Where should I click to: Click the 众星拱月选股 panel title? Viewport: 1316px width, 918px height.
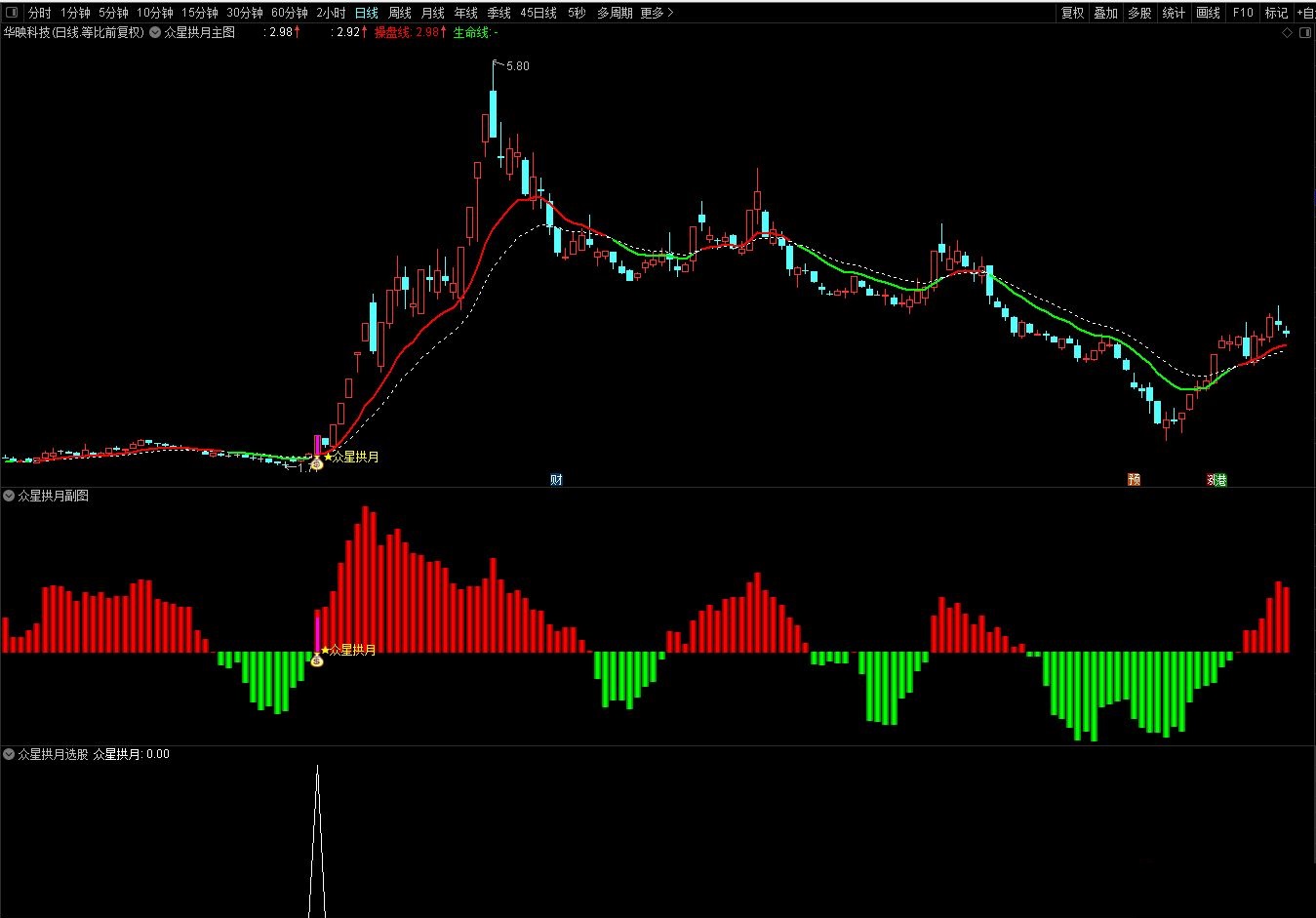point(54,754)
